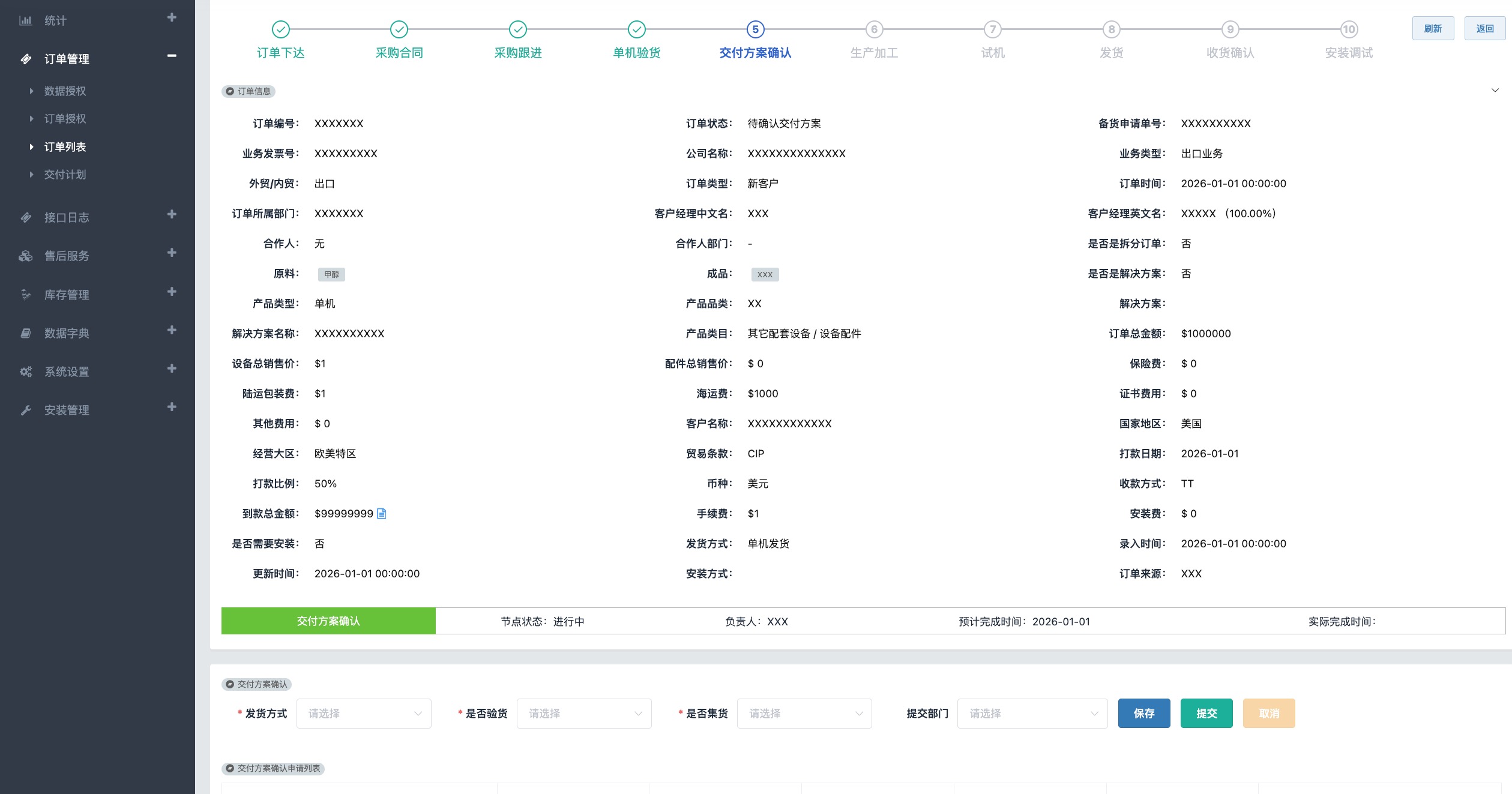Open document icon beside 到款总金额 amount
The width and height of the screenshot is (1512, 794).
382,514
